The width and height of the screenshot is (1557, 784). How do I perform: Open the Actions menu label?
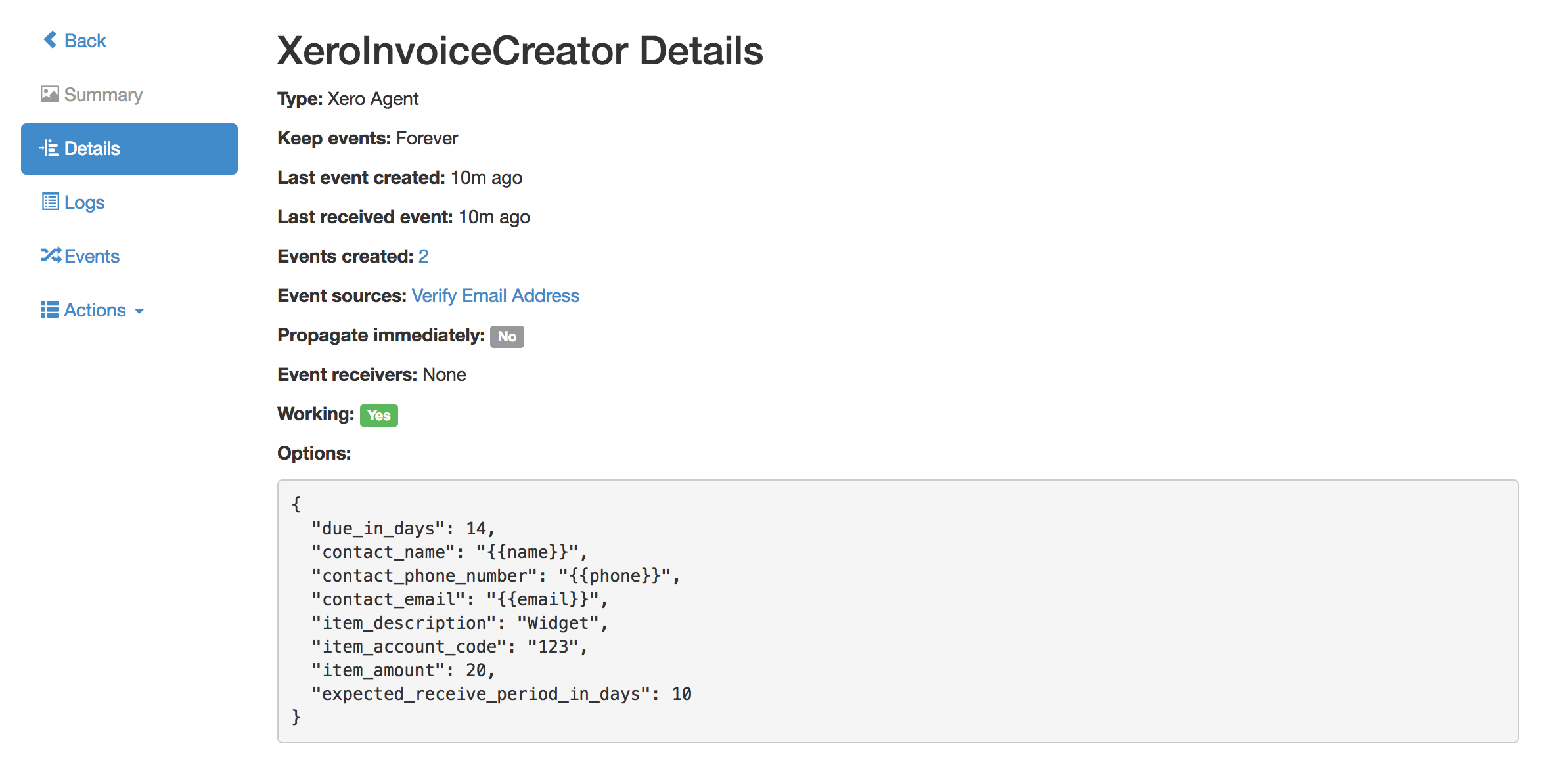[x=95, y=310]
